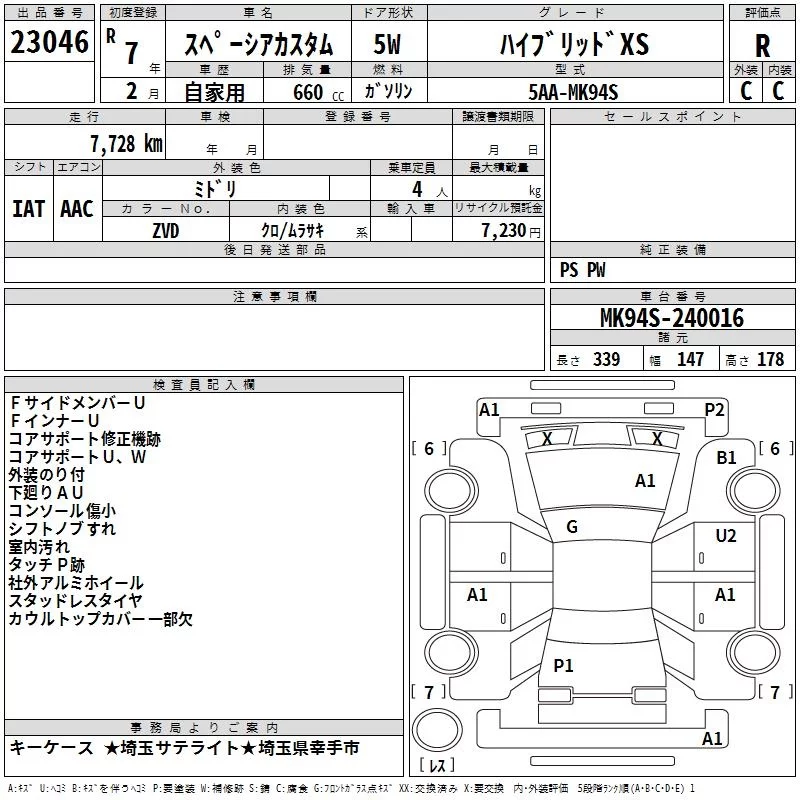Viewport: 800px width, 800px height.
Task: Click the model code 5AA-MK94S
Action: (x=573, y=92)
